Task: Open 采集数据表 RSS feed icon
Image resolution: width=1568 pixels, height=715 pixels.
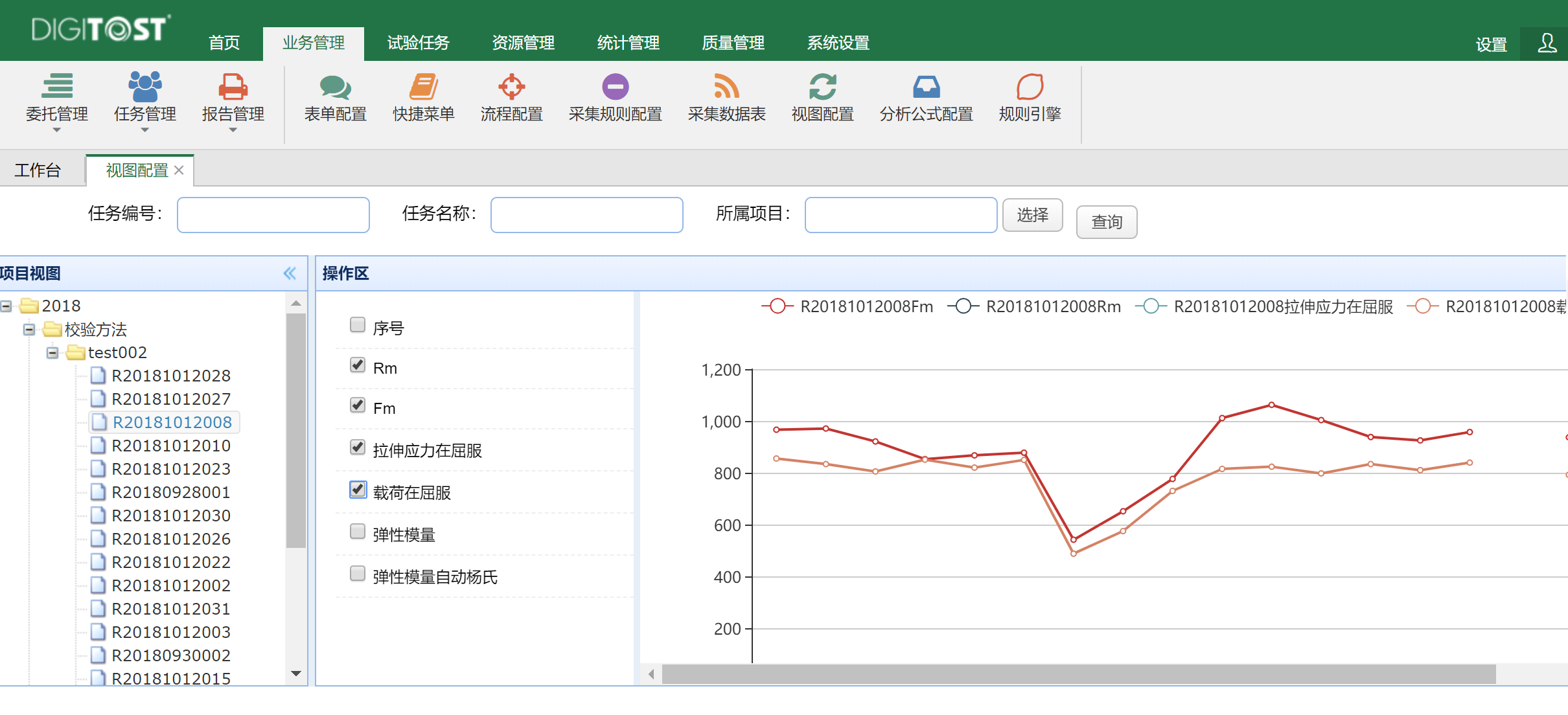Action: (726, 87)
